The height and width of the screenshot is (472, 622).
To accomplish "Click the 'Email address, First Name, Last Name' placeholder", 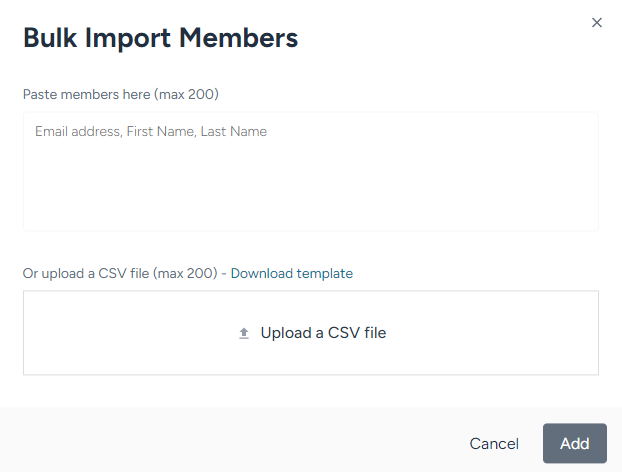I will (151, 131).
